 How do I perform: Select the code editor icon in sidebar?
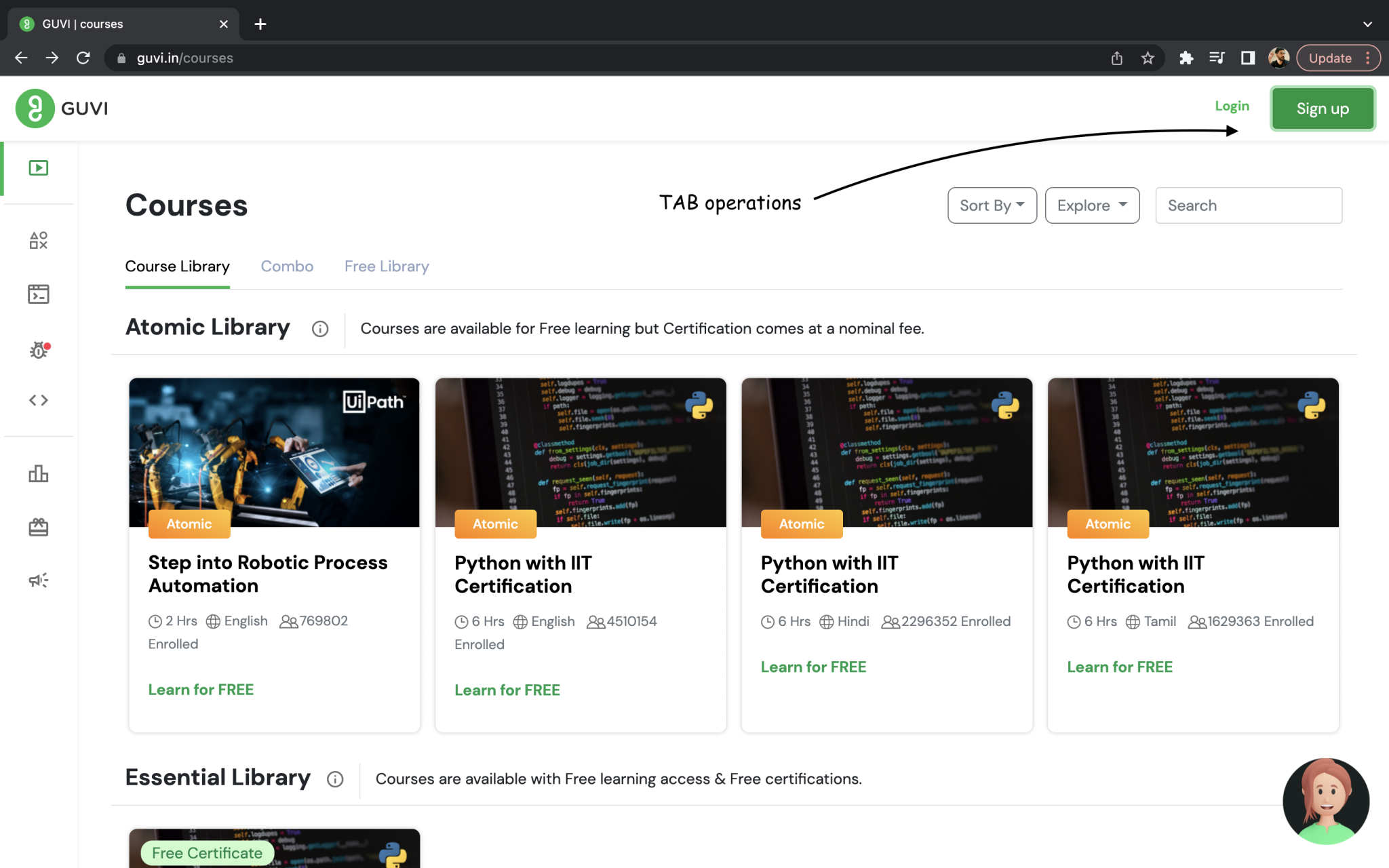pos(39,399)
